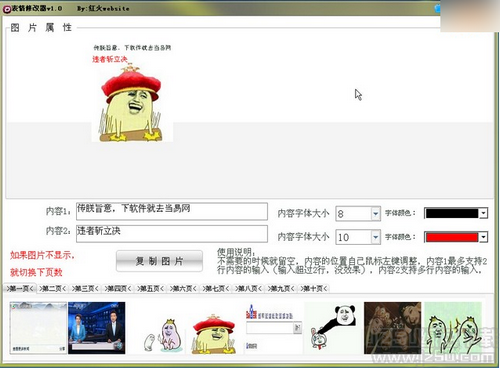Switch to the 第三页 tab
500x368 pixels.
85,288
